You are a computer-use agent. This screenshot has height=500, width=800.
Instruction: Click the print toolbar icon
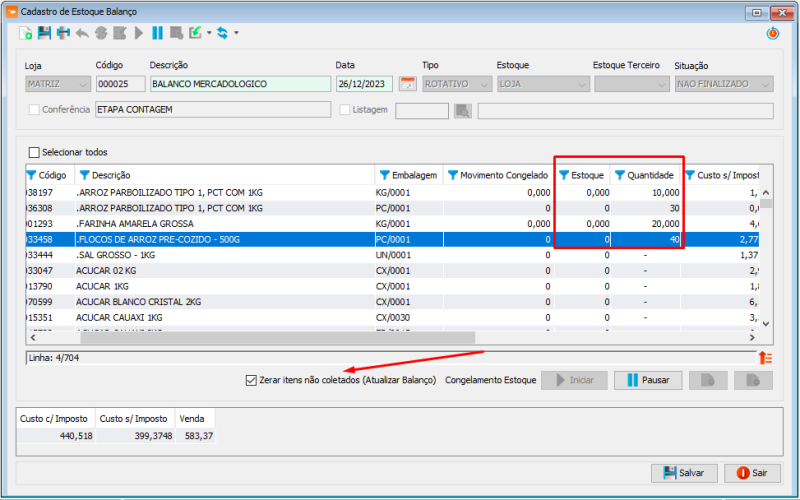click(63, 33)
